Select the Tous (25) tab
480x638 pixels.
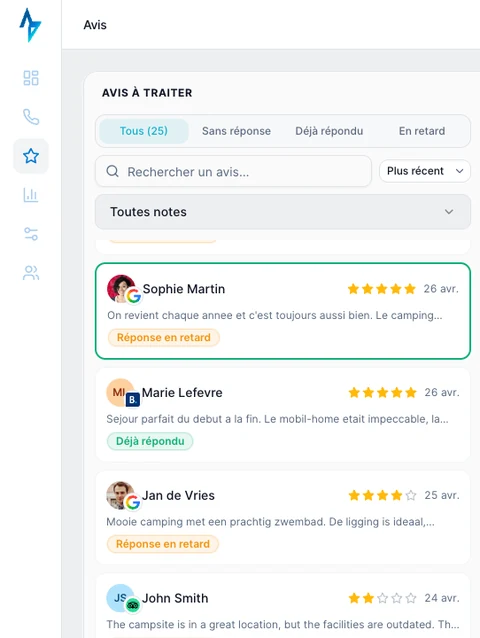tap(144, 131)
